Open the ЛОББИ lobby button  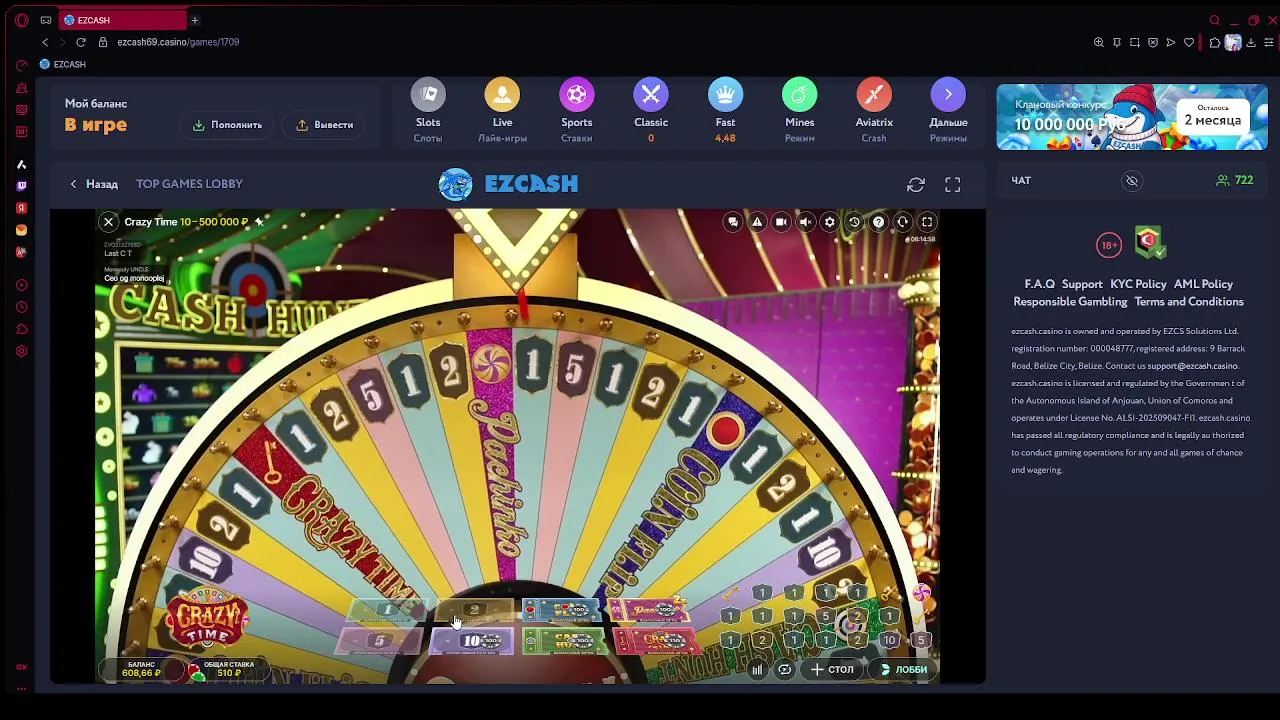[903, 670]
